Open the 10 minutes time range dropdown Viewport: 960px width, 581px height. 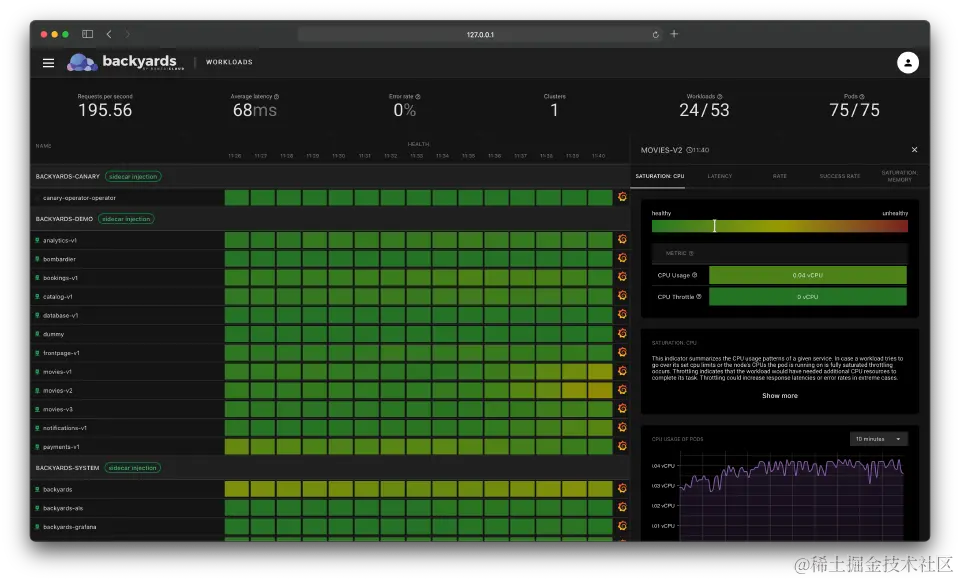tap(878, 439)
